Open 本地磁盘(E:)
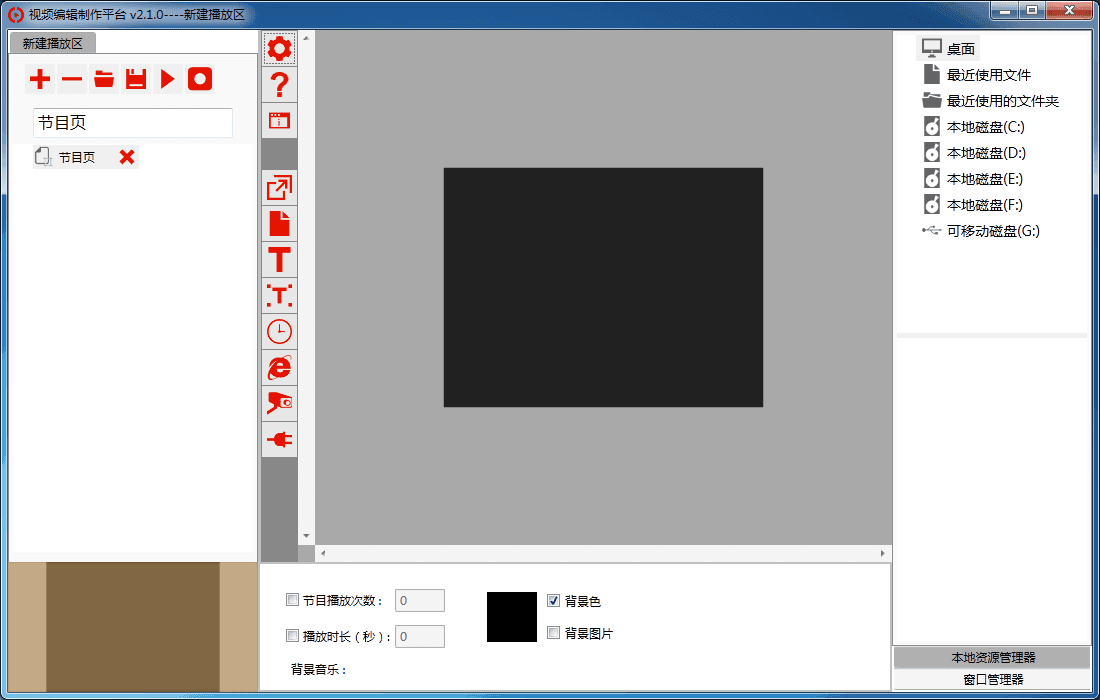The image size is (1100, 700). pos(973,179)
